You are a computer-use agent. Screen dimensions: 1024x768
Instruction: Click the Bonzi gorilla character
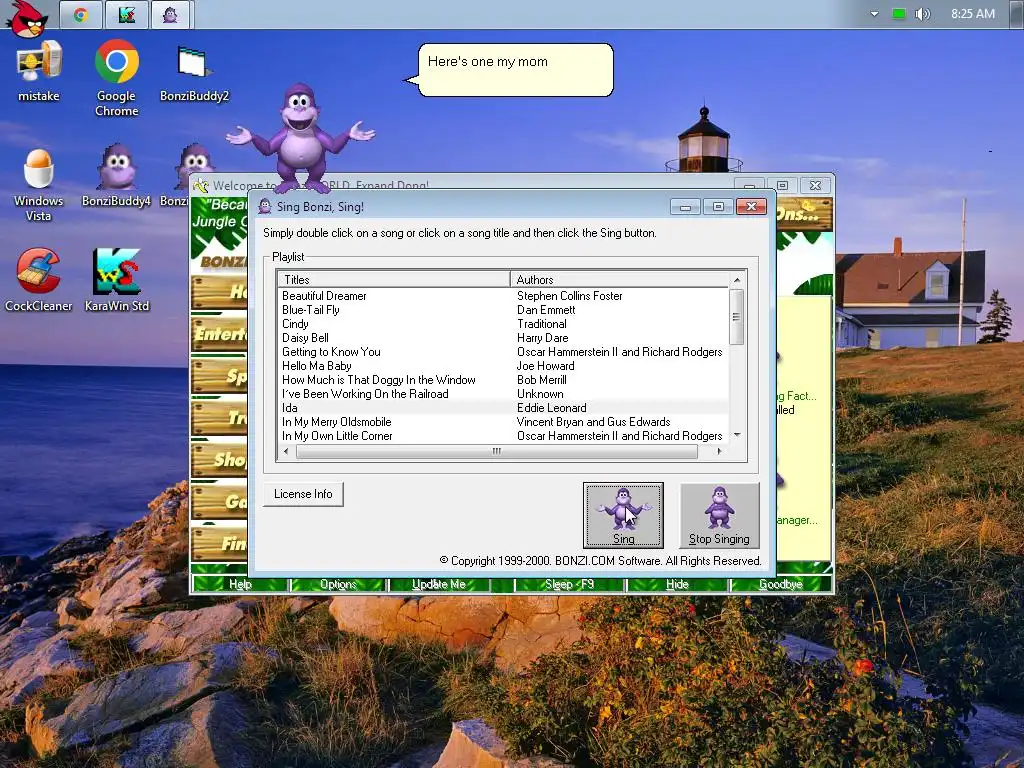[300, 137]
